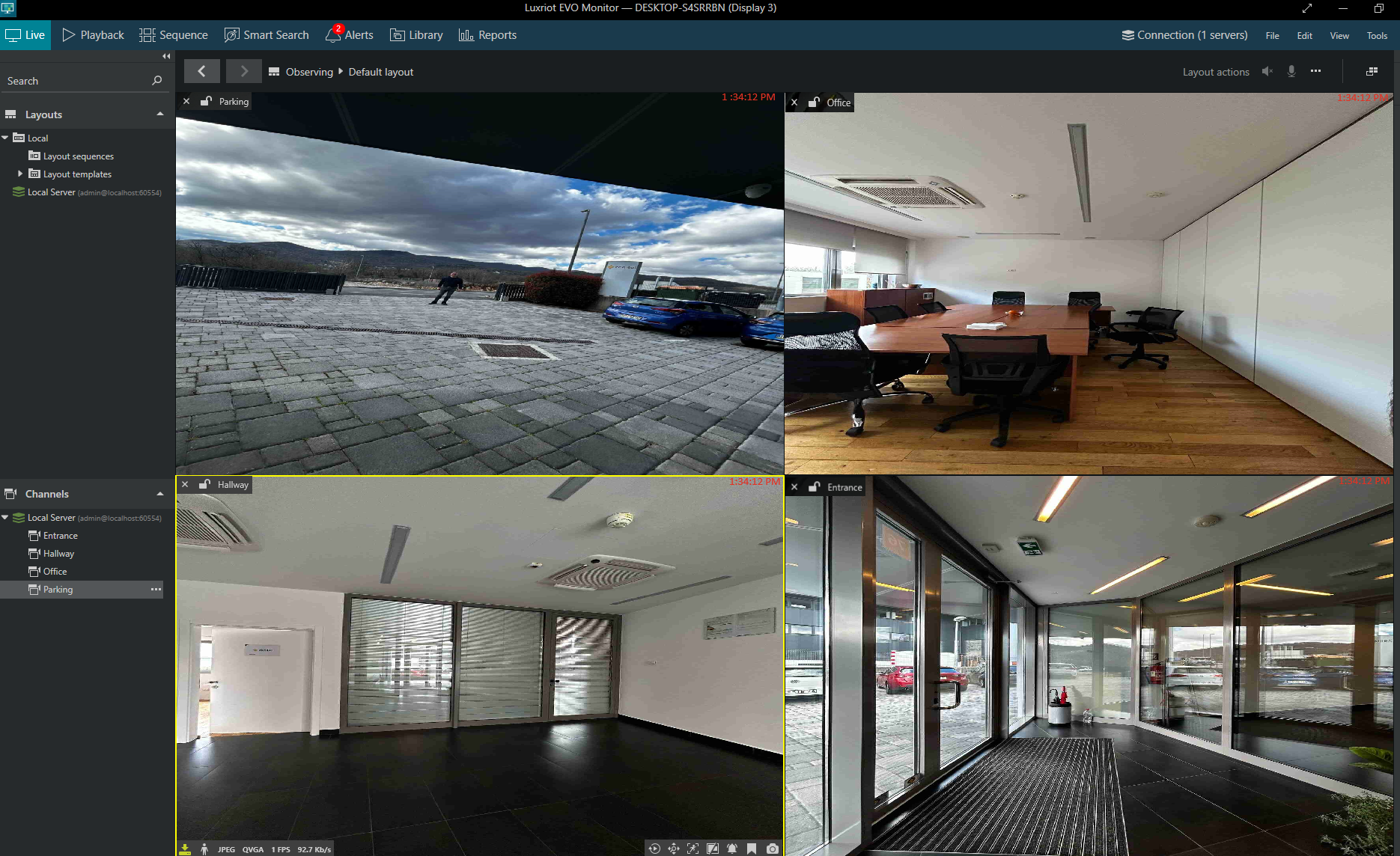Select the Parking channel
1400x856 pixels.
[x=51, y=590]
